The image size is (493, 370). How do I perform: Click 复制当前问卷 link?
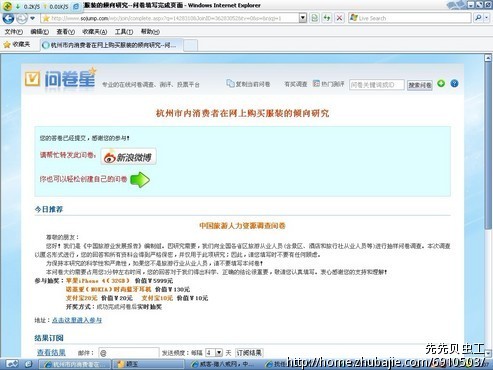click(248, 84)
